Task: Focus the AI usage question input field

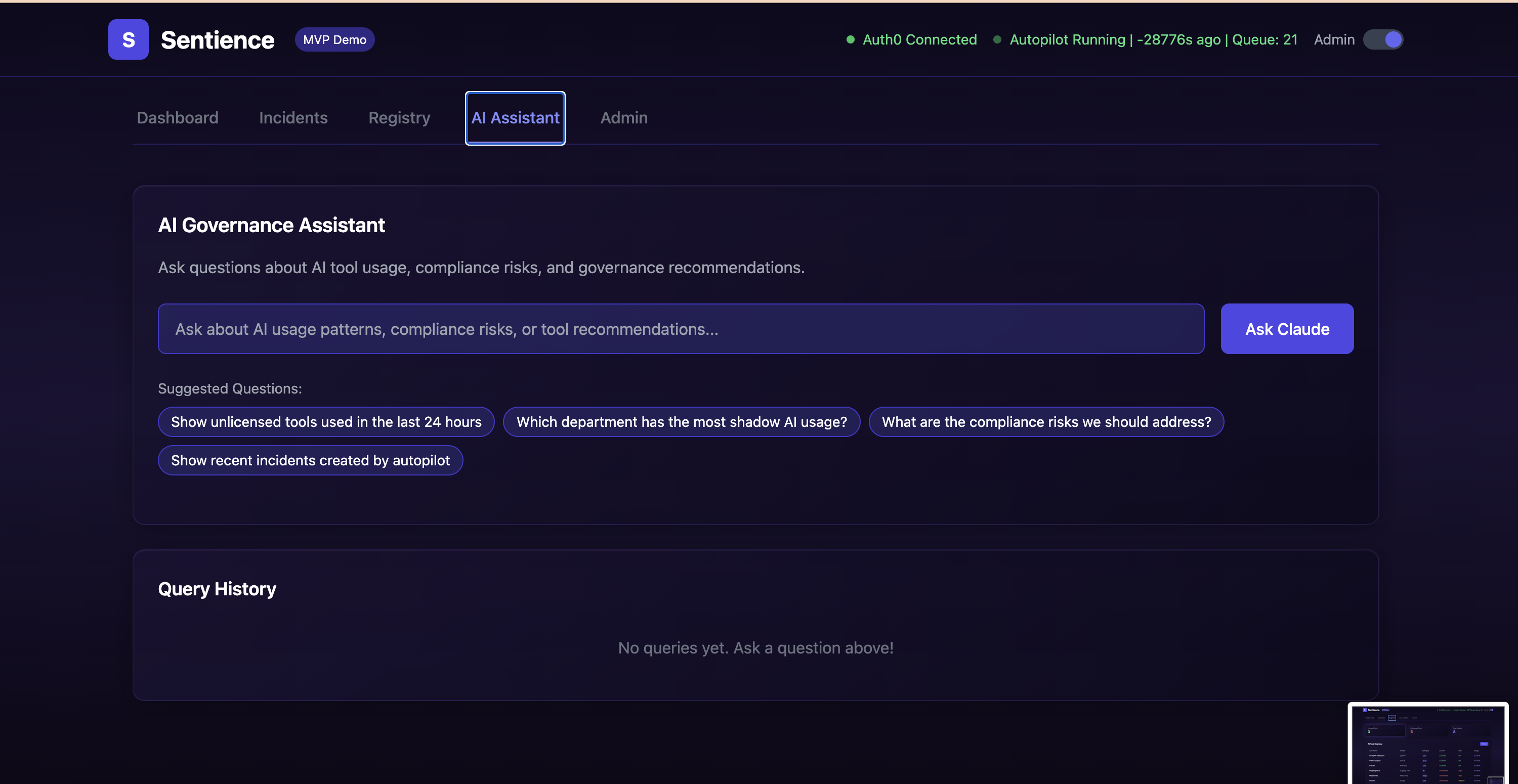Action: 681,329
